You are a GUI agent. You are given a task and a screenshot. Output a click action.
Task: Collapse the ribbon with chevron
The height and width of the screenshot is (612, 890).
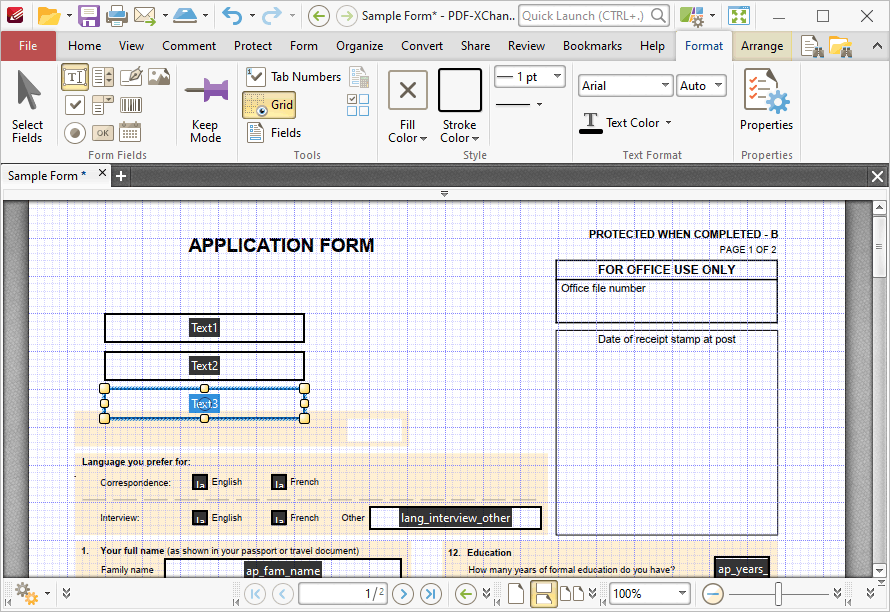877,46
